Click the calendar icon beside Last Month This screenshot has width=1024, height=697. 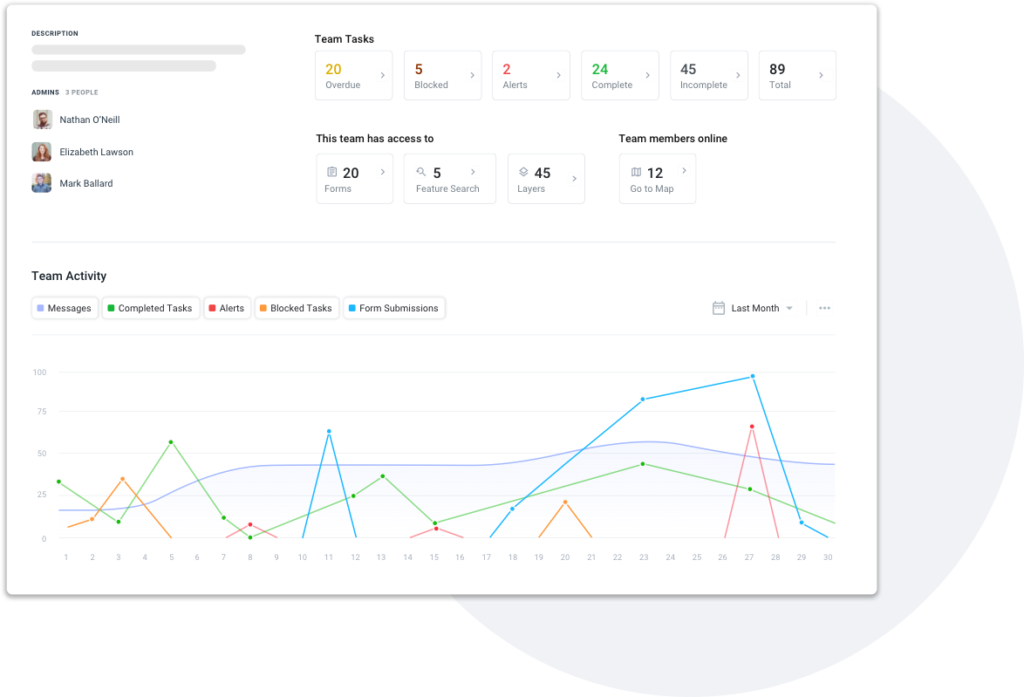[718, 308]
